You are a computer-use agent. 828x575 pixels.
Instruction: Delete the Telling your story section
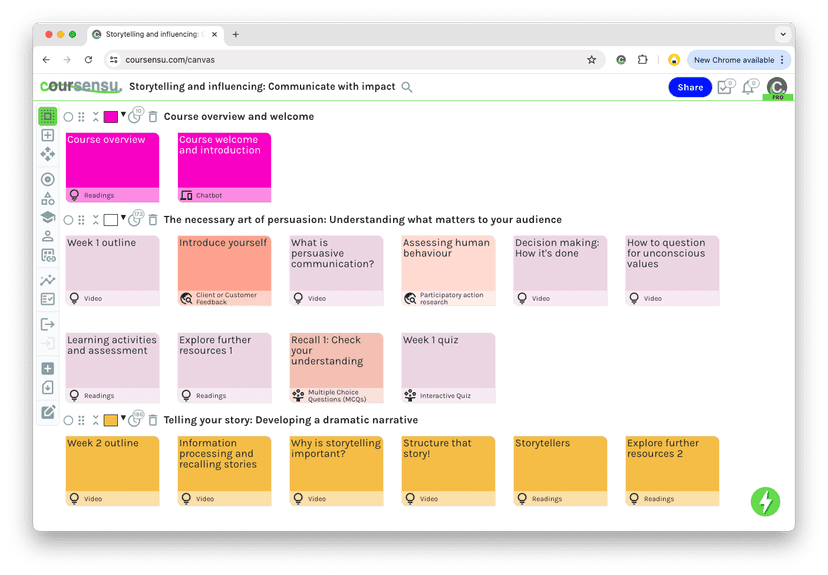[153, 420]
